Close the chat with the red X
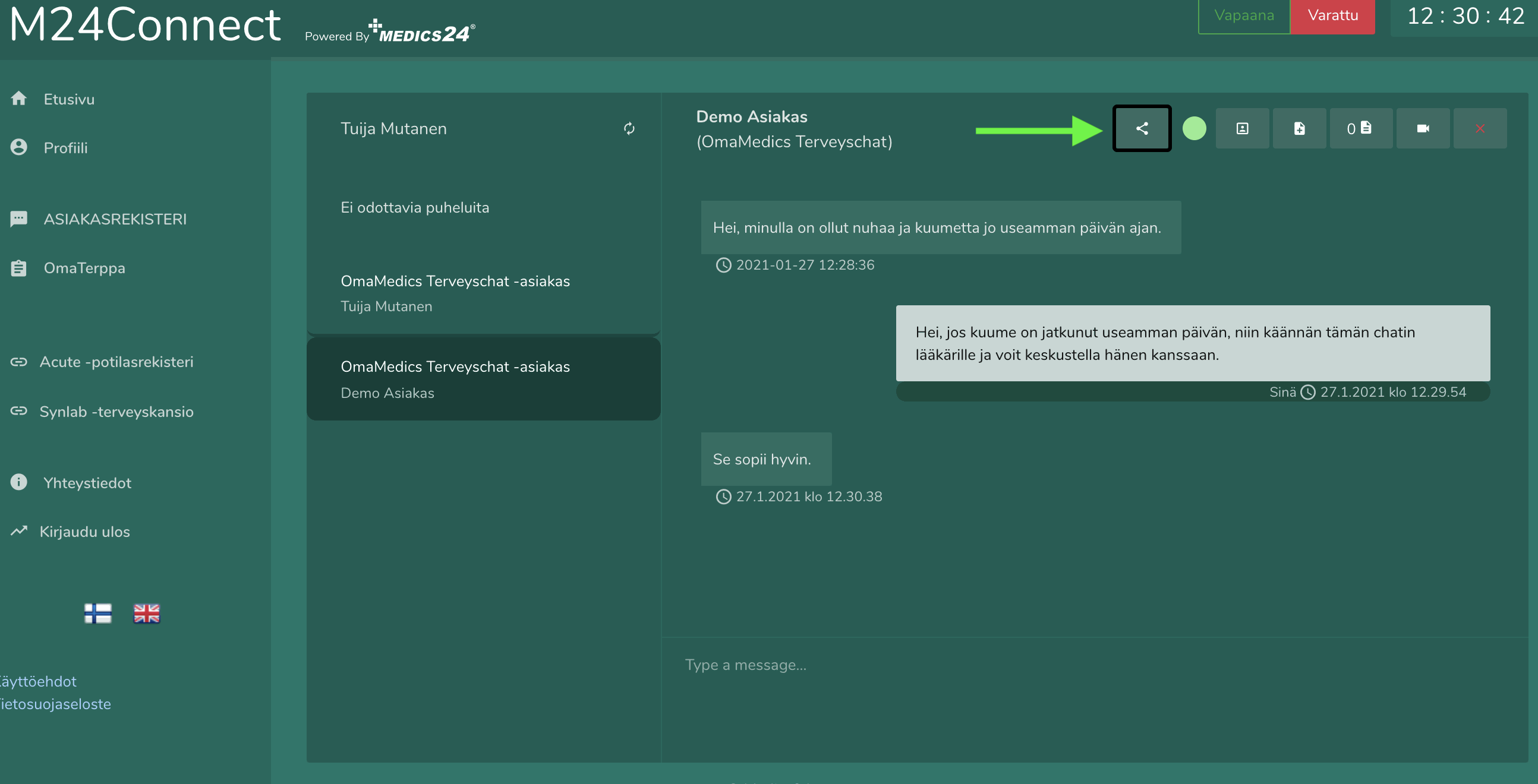Image resolution: width=1538 pixels, height=784 pixels. coord(1479,128)
